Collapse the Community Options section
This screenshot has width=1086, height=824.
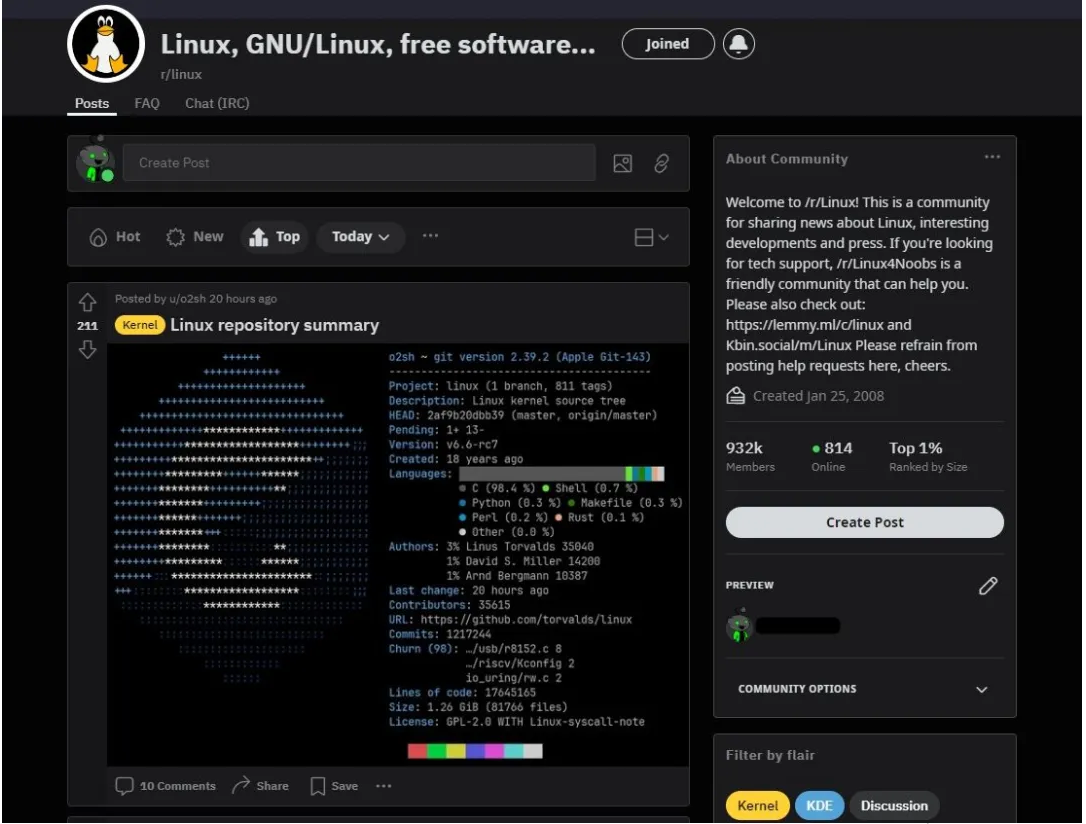click(981, 689)
